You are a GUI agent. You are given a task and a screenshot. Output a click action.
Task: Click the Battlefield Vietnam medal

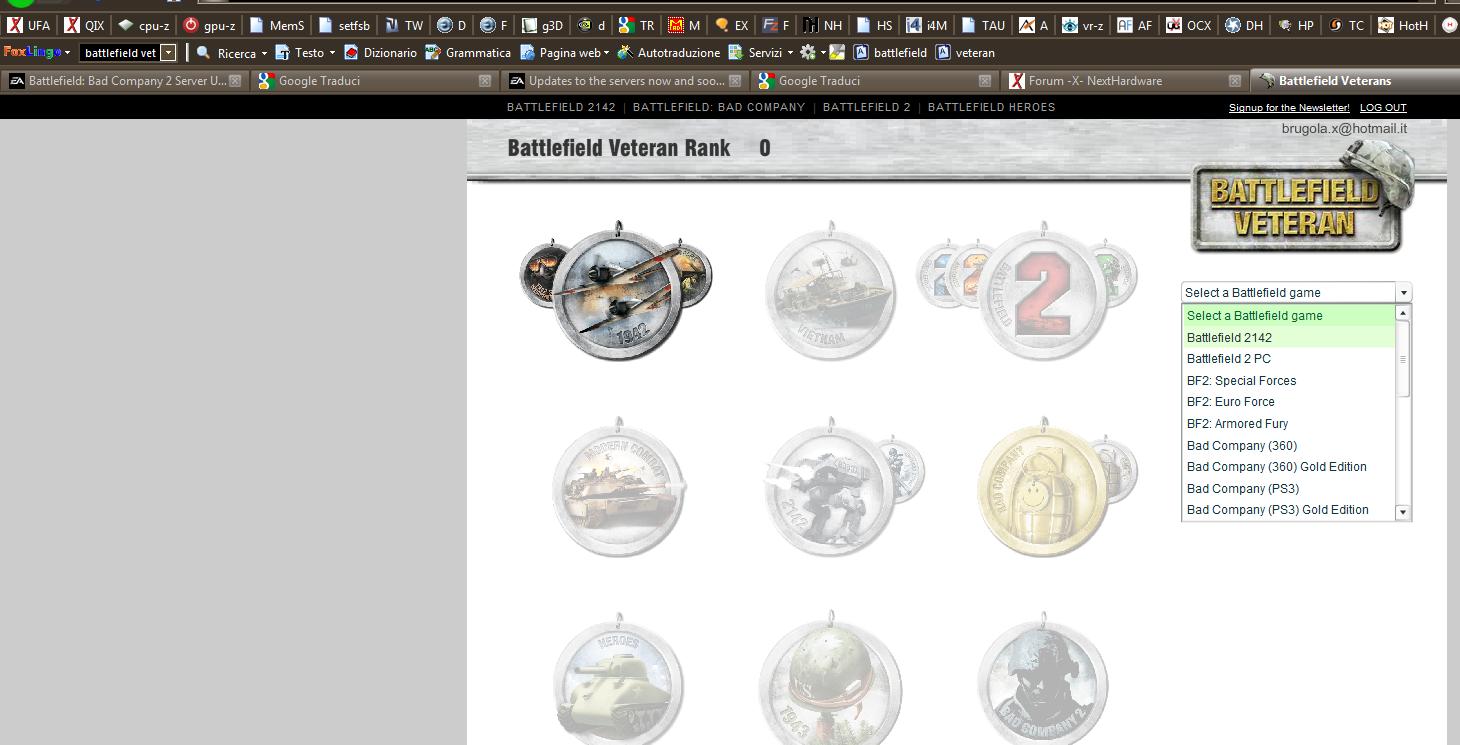830,290
